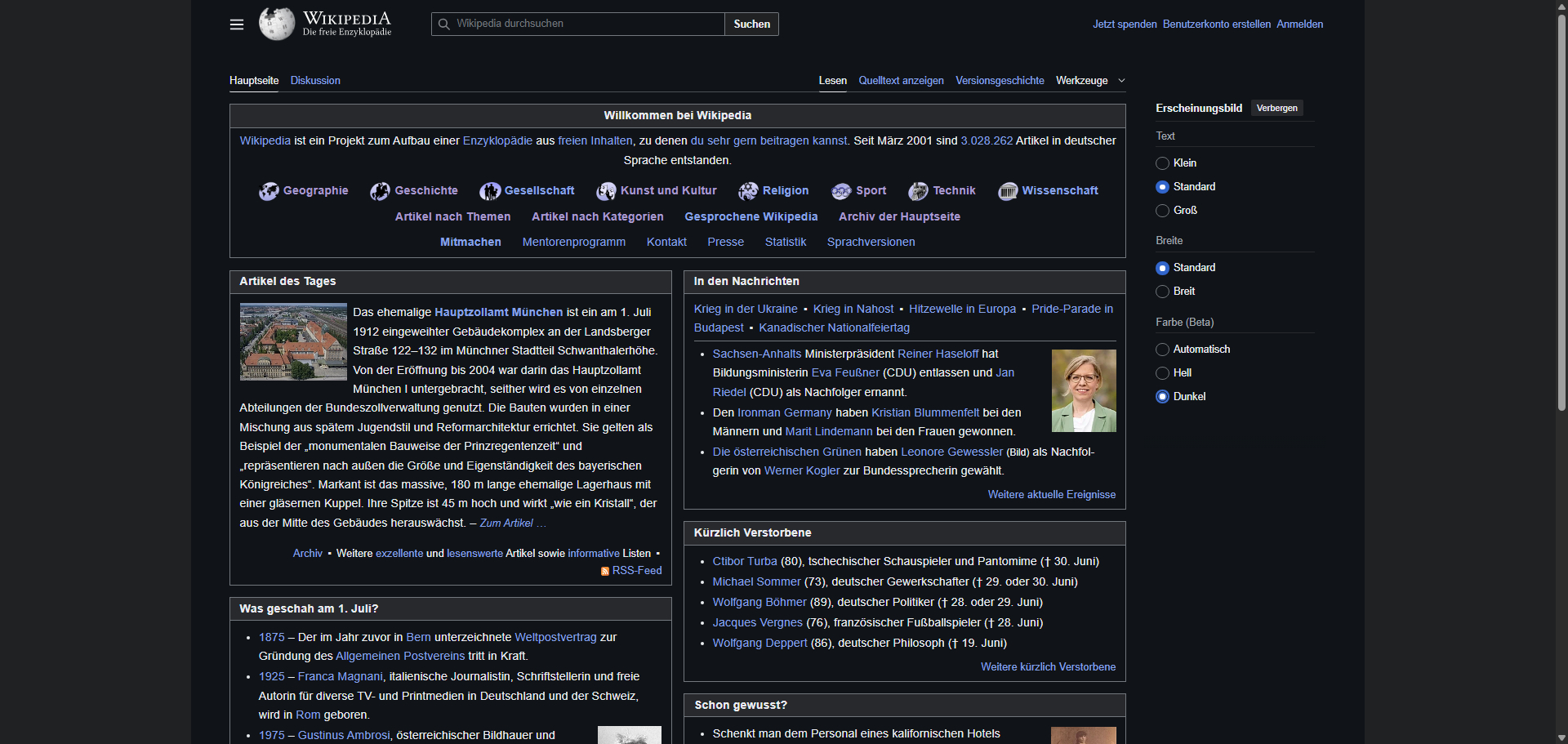Viewport: 1568px width, 744px height.
Task: Follow the Zum Artikel link
Action: pyautogui.click(x=512, y=523)
